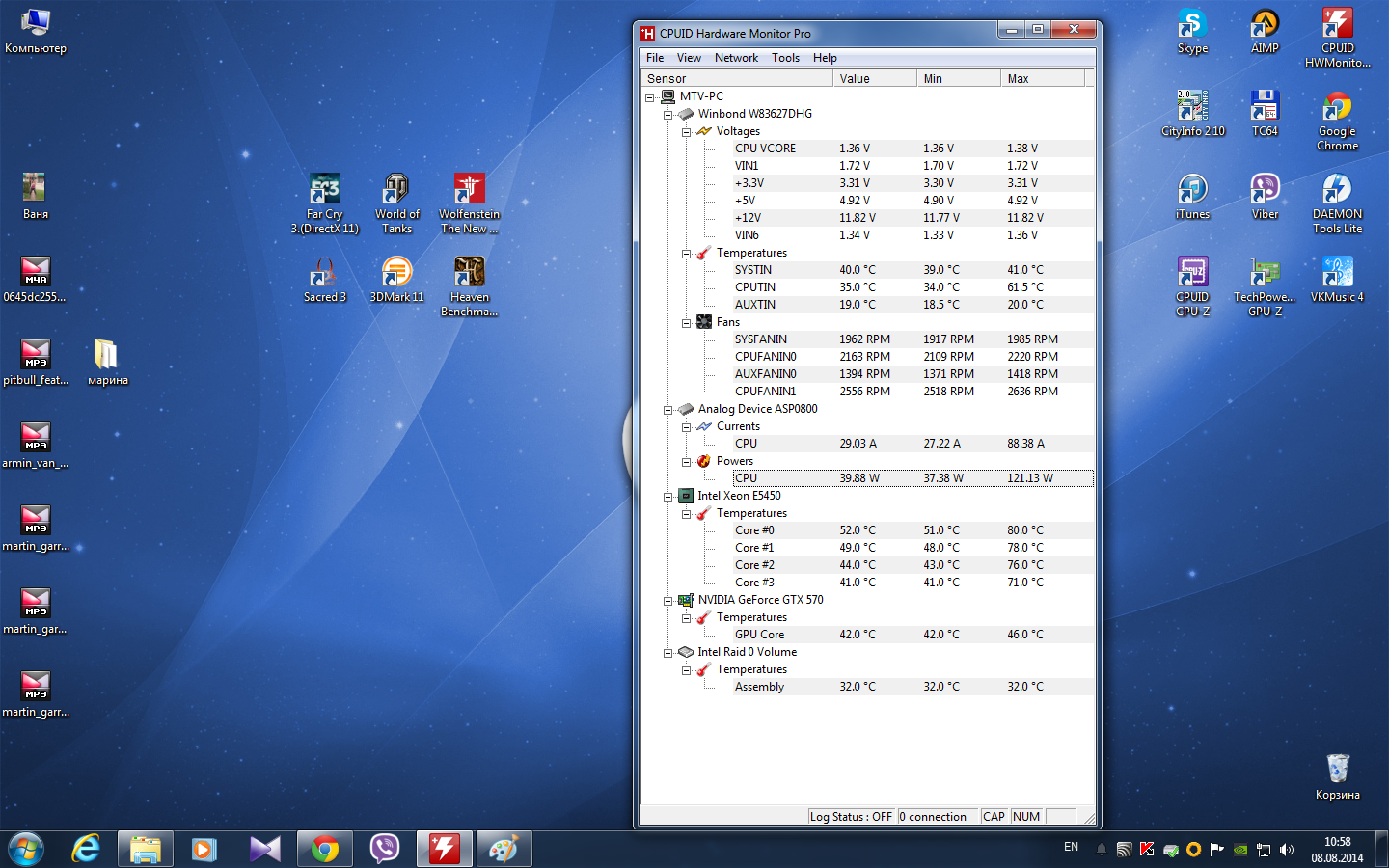1389x868 pixels.
Task: Select the Far Cry 3 shortcut
Action: tap(325, 203)
